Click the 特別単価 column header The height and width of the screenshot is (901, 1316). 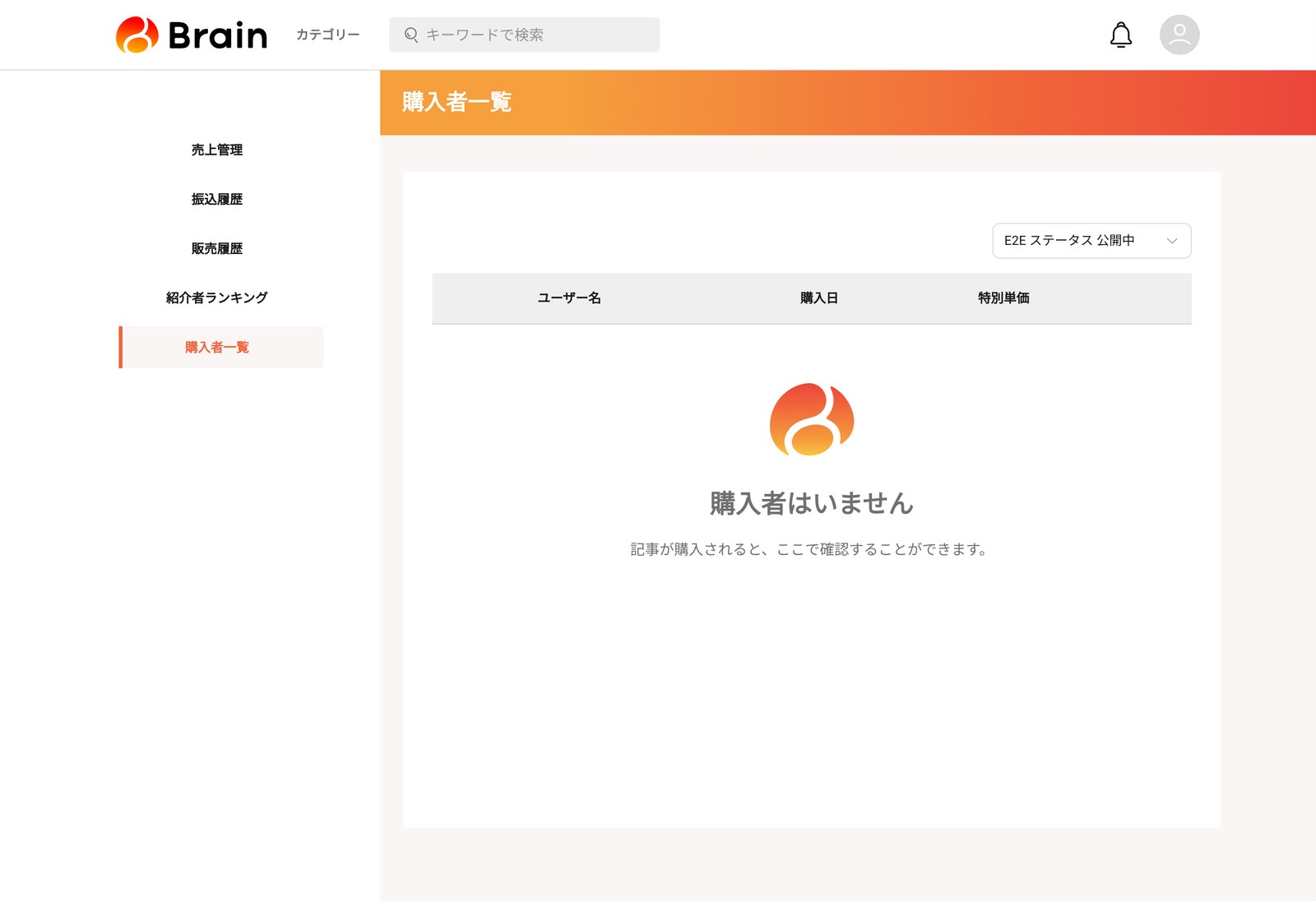coord(1003,298)
